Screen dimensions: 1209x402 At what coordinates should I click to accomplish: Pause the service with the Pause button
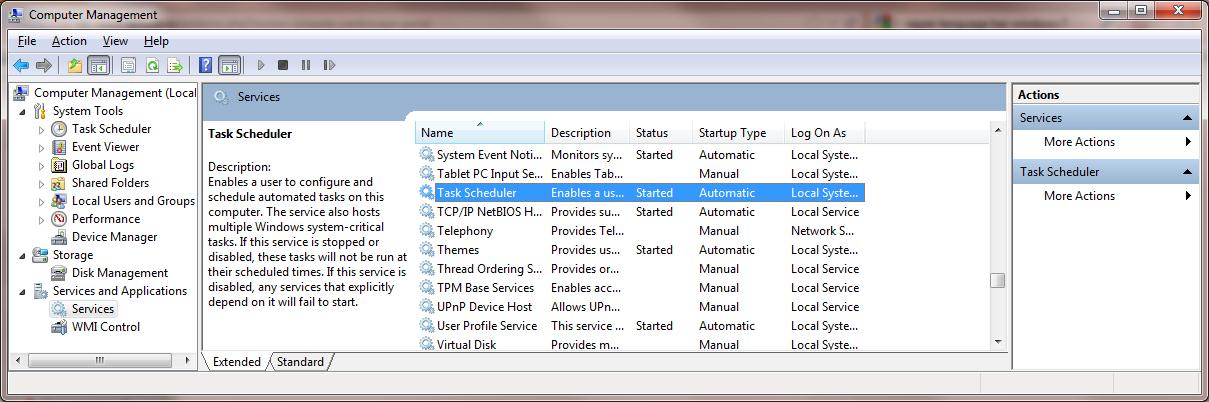(x=305, y=65)
